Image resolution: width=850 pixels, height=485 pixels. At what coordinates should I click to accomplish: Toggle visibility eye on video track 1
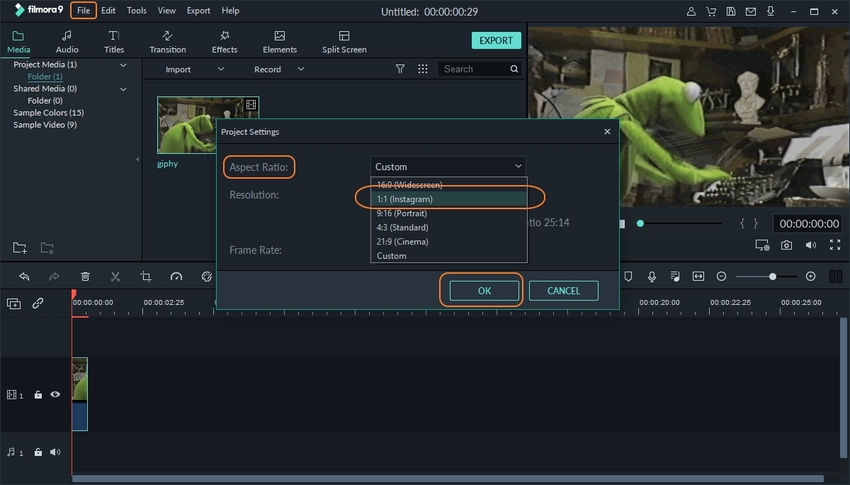55,395
